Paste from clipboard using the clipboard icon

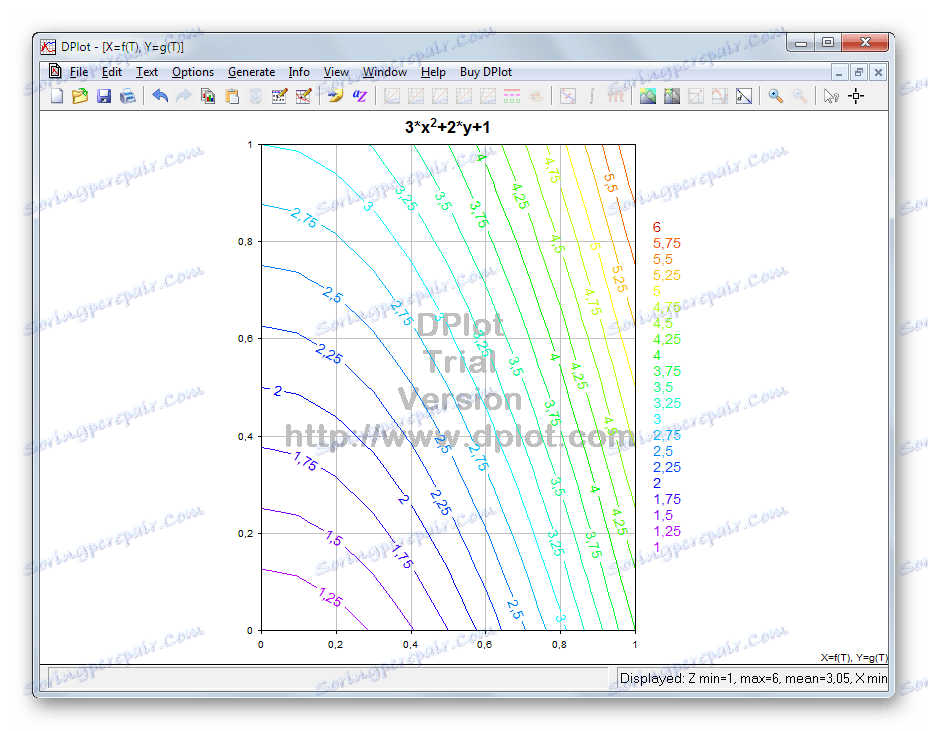[x=232, y=96]
